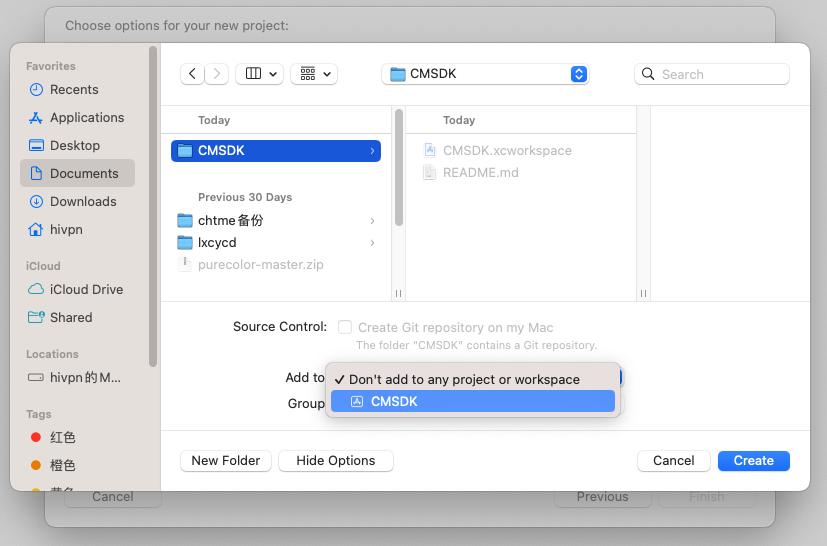This screenshot has width=827, height=546.
Task: Go forward with the right chevron button
Action: point(217,74)
